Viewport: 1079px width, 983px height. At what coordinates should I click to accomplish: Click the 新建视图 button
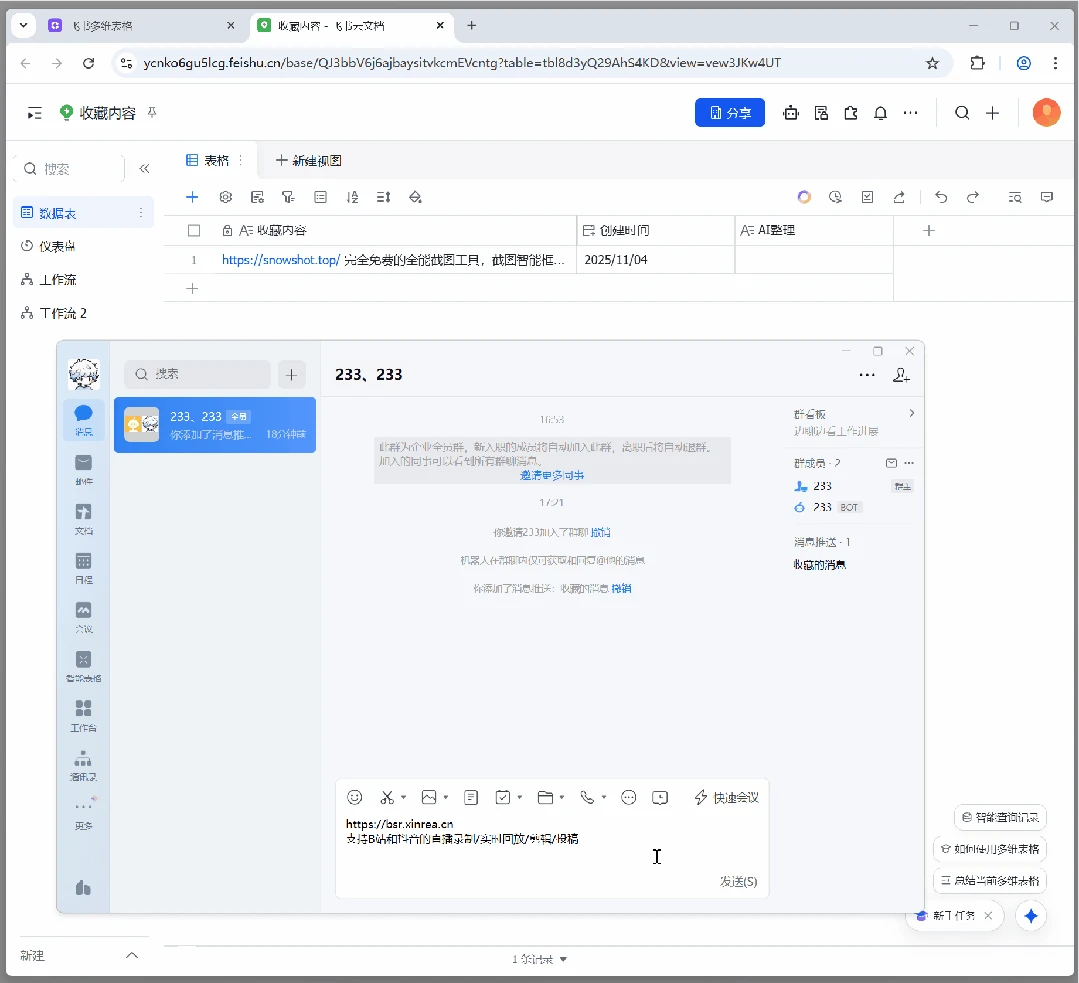pyautogui.click(x=309, y=160)
